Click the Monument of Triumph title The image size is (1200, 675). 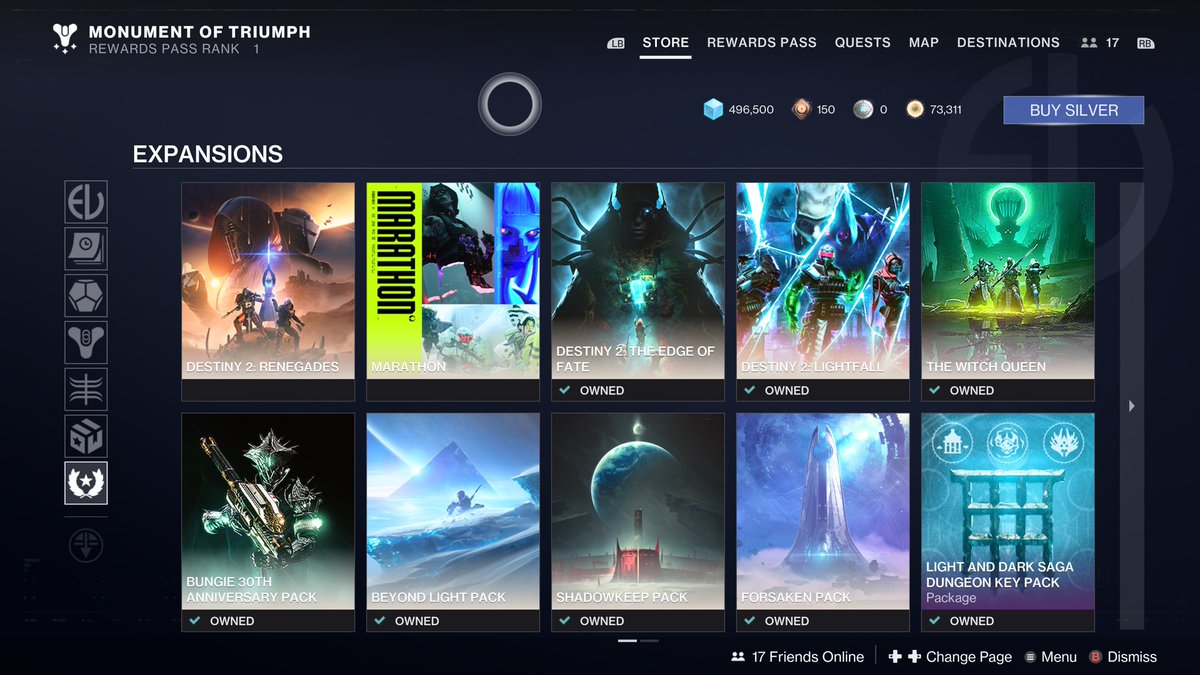(199, 31)
